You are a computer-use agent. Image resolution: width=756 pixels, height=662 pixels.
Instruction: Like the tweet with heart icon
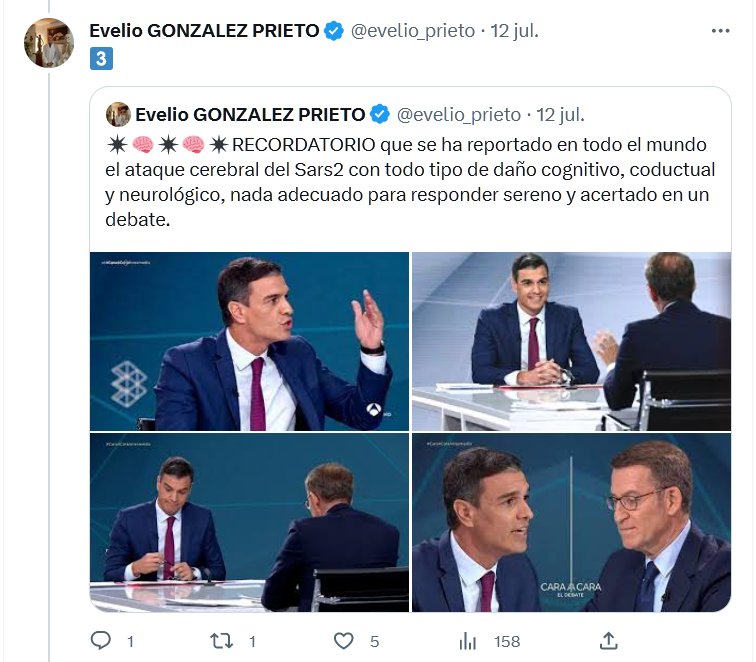[344, 640]
